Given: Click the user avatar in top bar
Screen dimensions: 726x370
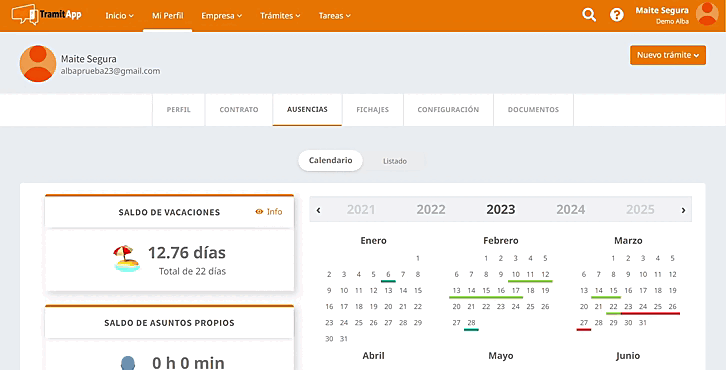Looking at the screenshot, I should click(x=707, y=14).
